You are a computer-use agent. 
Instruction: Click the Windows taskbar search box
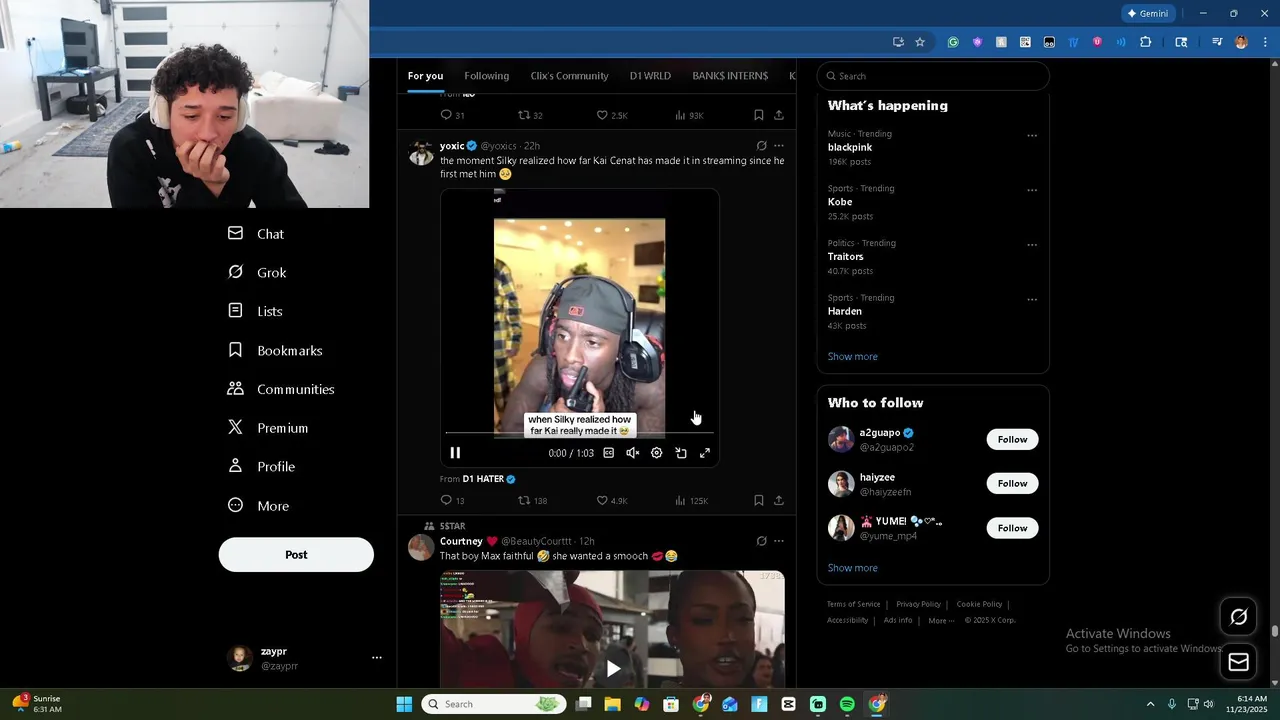[492, 704]
